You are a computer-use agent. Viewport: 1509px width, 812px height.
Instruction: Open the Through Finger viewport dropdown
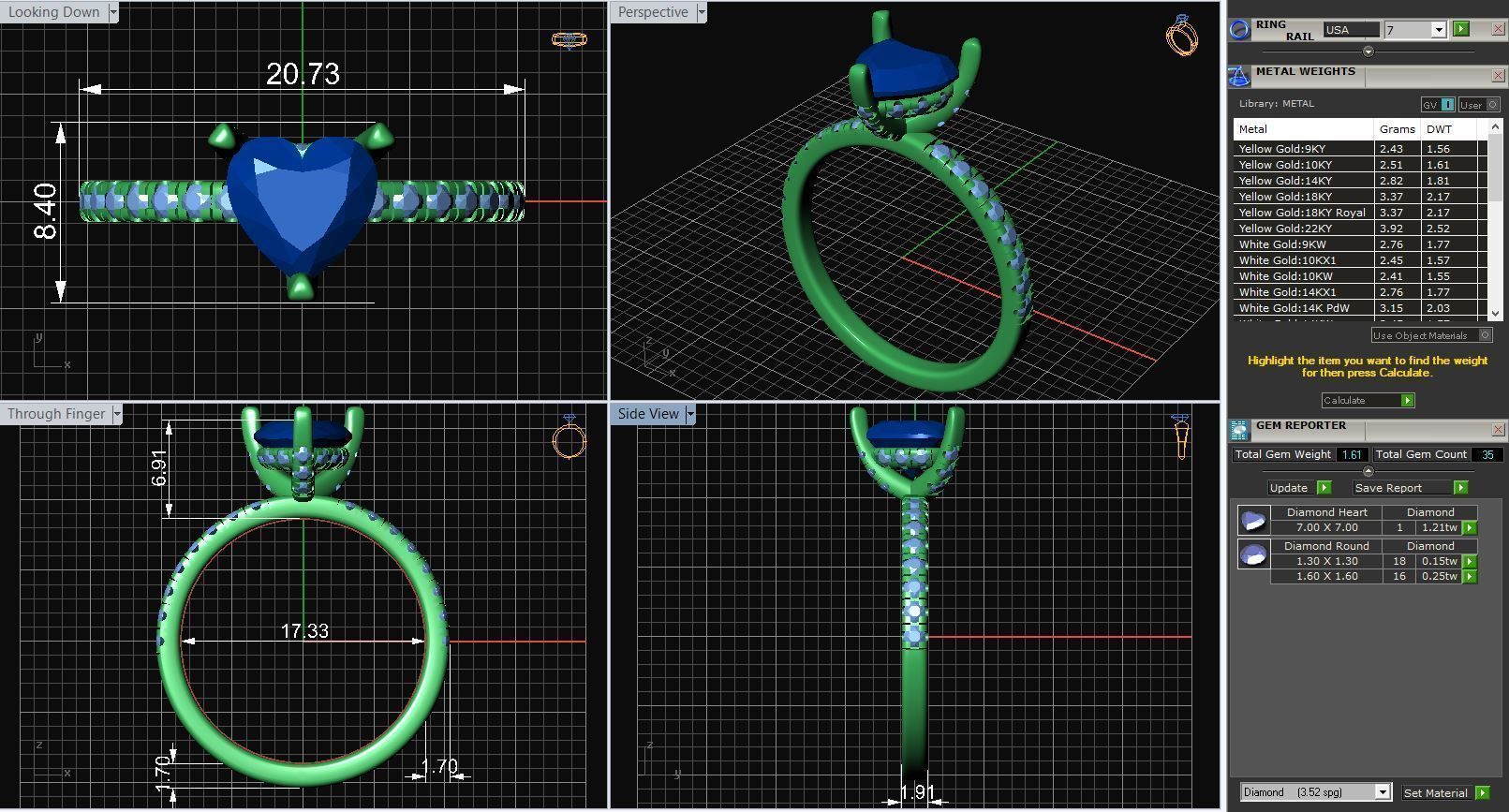point(117,414)
